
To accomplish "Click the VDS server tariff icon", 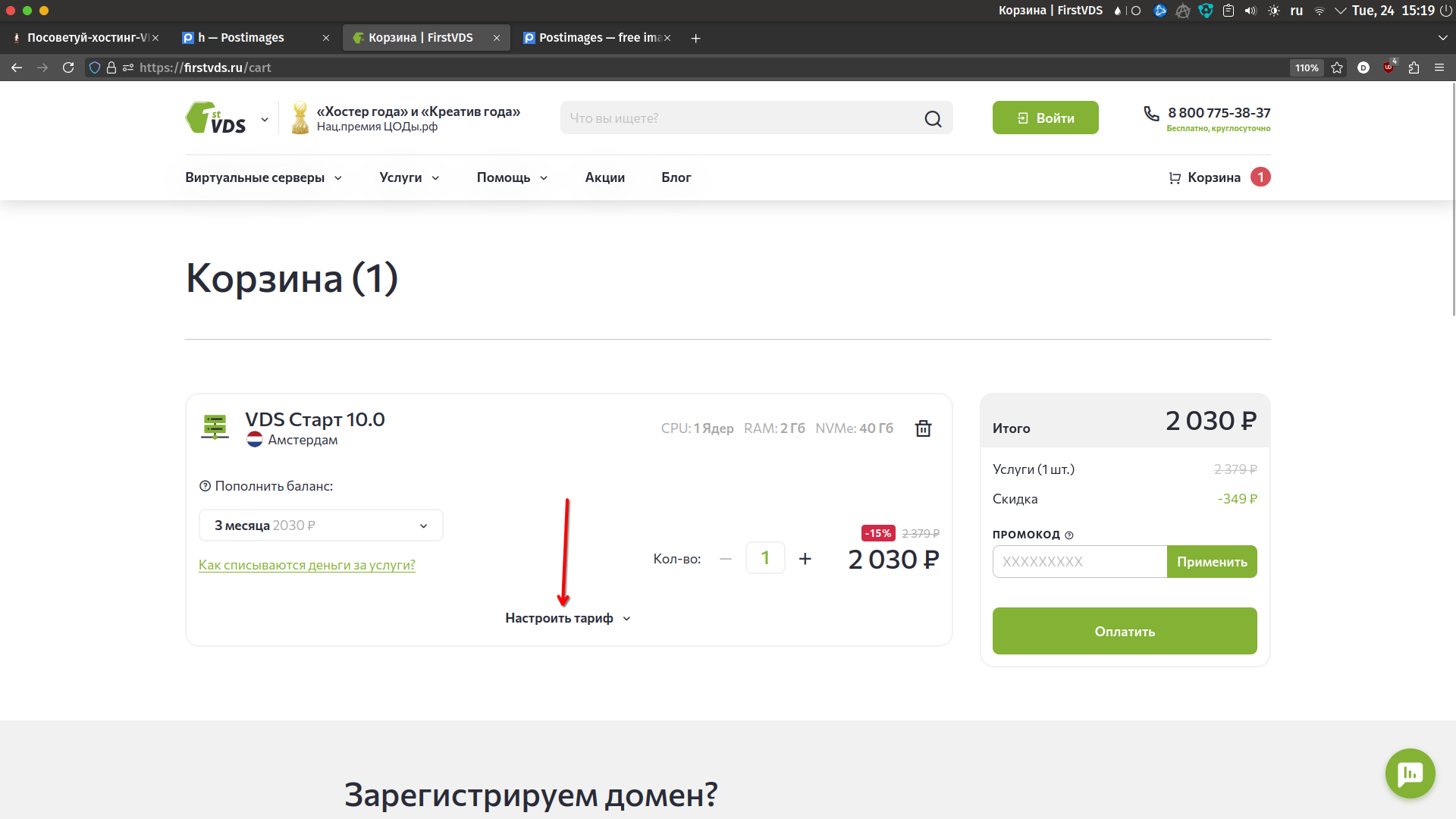I will pos(215,427).
